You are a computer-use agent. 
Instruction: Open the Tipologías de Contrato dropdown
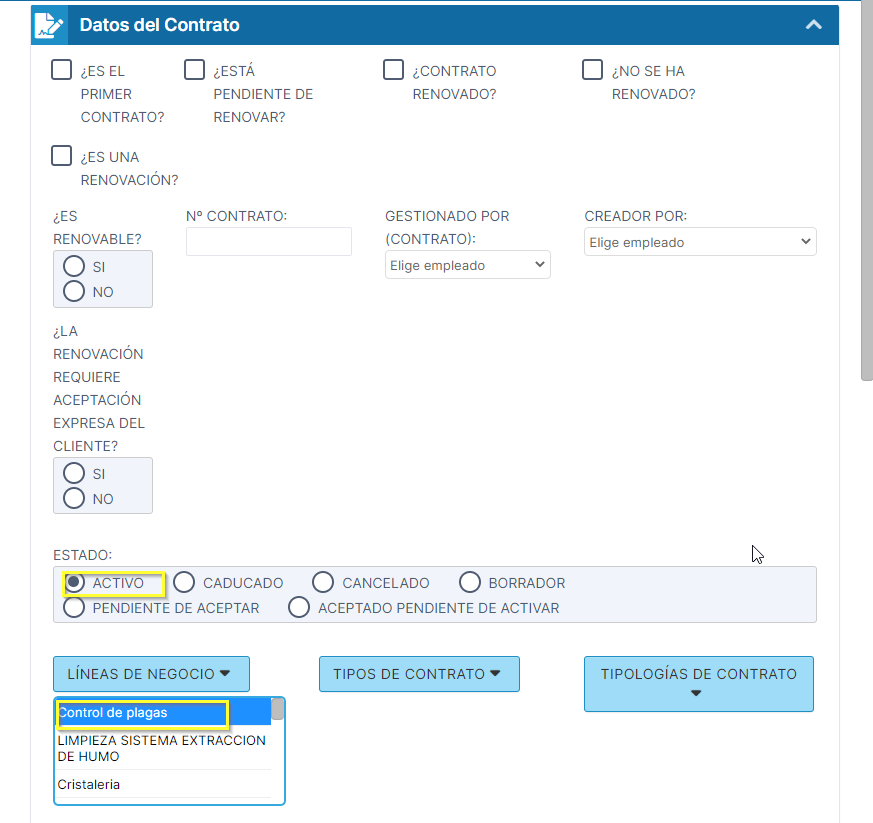(x=698, y=683)
